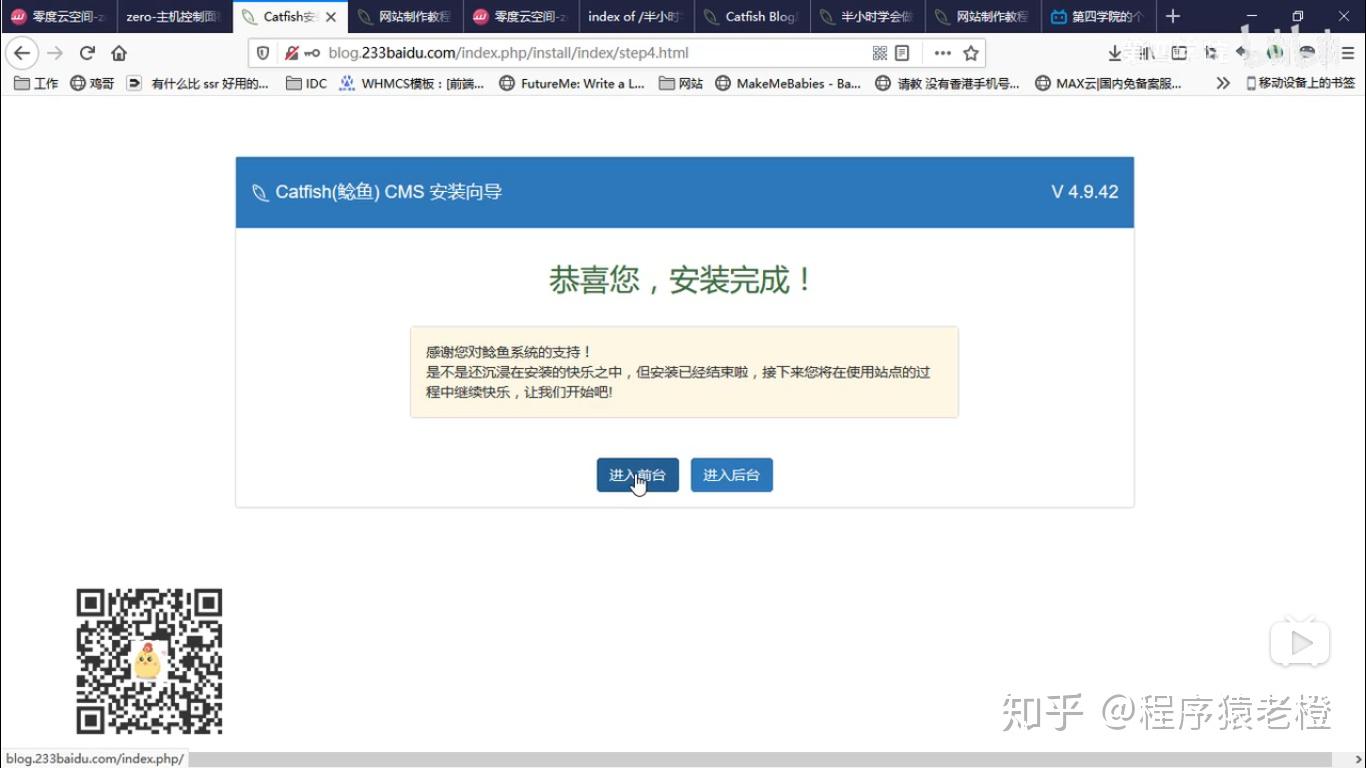Open the Catfish Blog tab
1366x768 pixels.
tap(752, 17)
